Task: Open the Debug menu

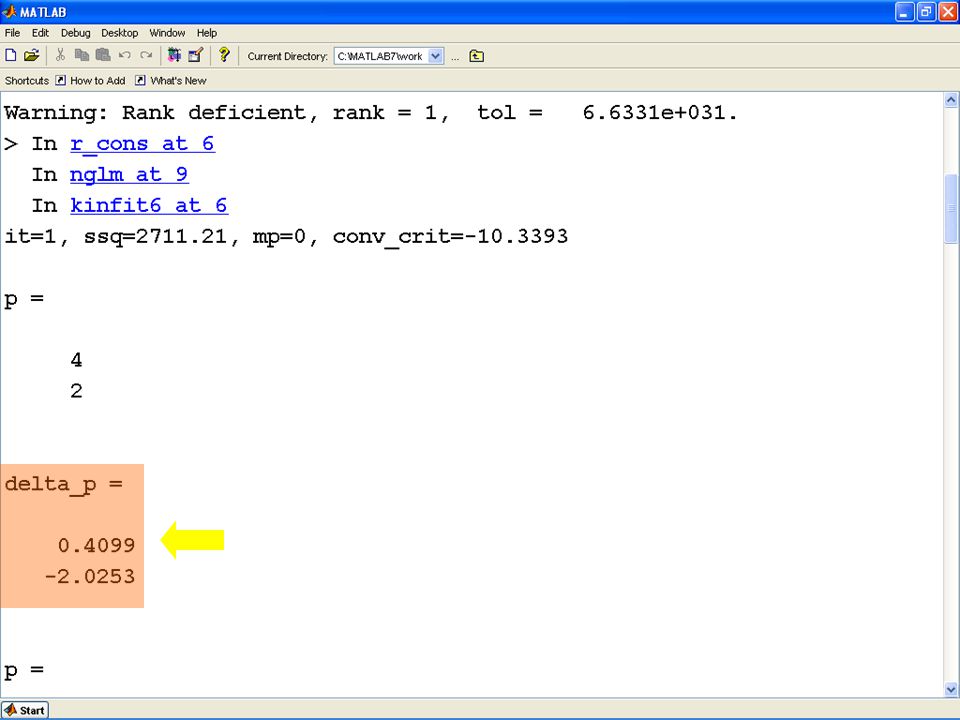Action: (x=75, y=33)
